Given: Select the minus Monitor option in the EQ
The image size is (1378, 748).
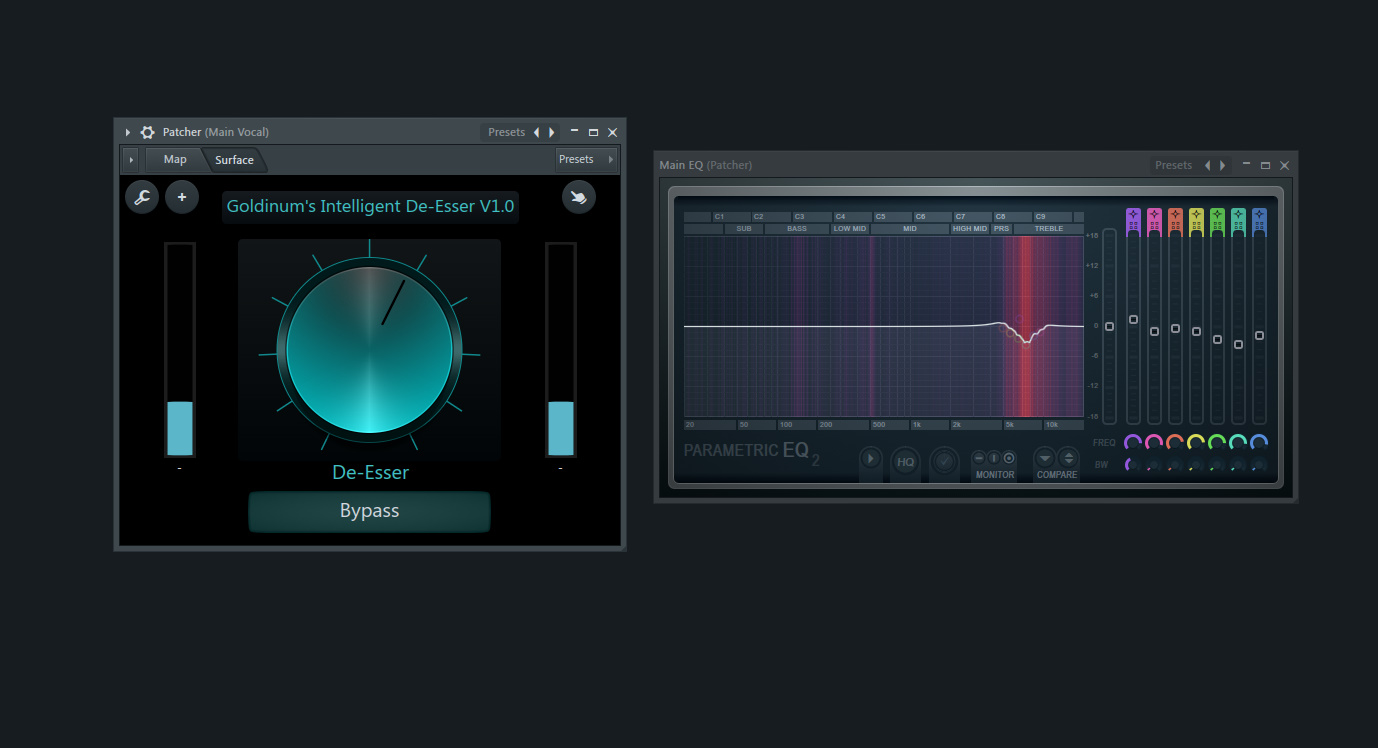Looking at the screenshot, I should pos(979,458).
